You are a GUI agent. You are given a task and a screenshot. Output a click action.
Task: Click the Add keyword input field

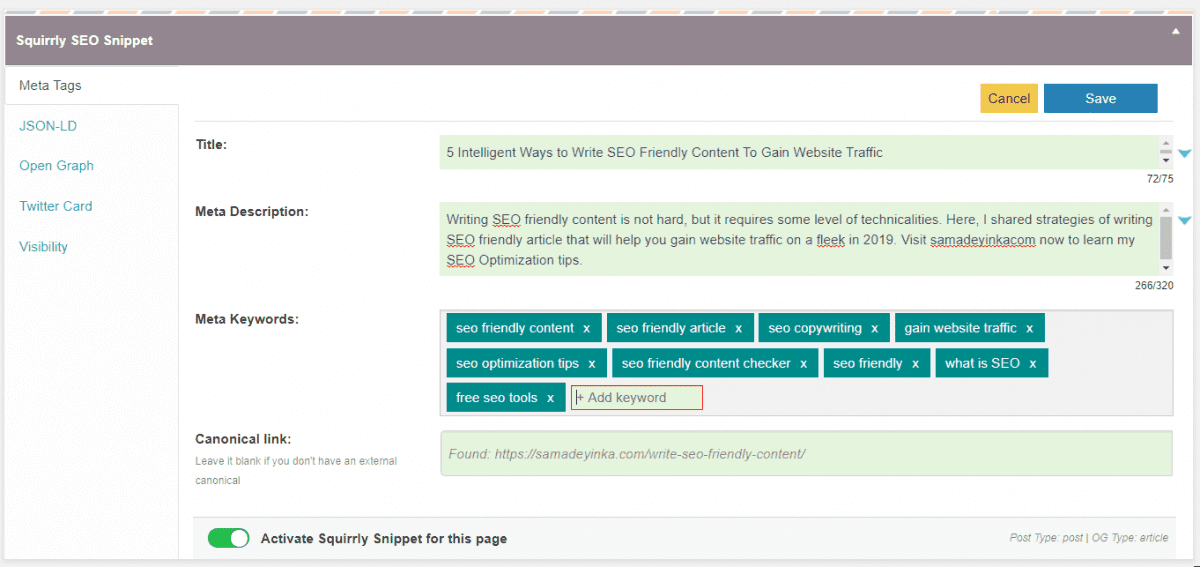[x=637, y=398]
